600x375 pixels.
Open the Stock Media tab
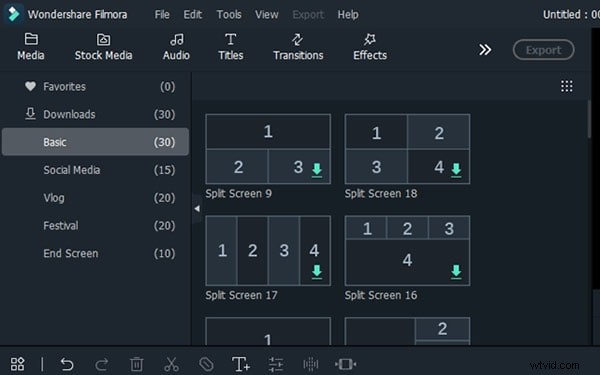pyautogui.click(x=103, y=47)
